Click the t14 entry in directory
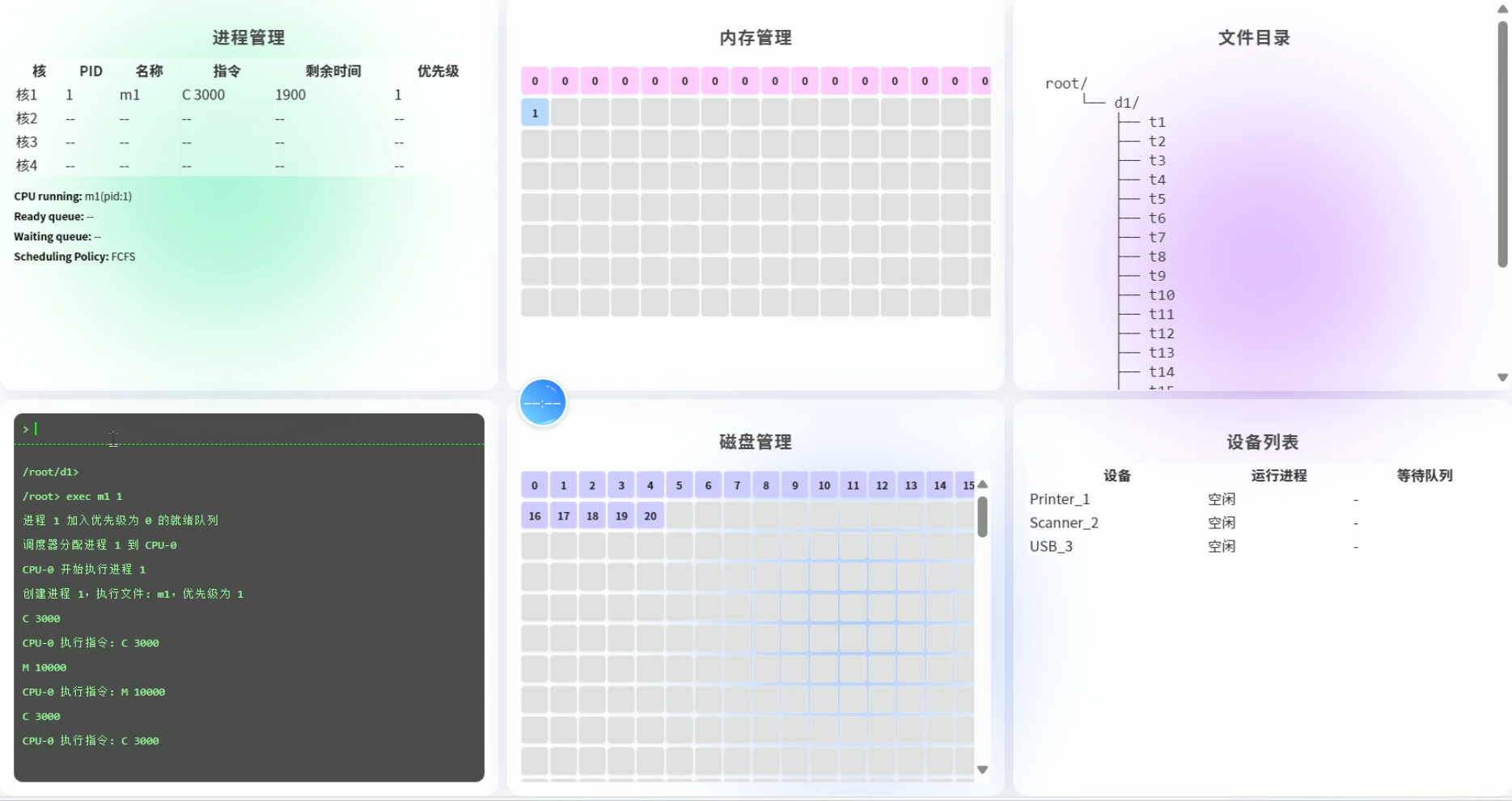 [1161, 372]
